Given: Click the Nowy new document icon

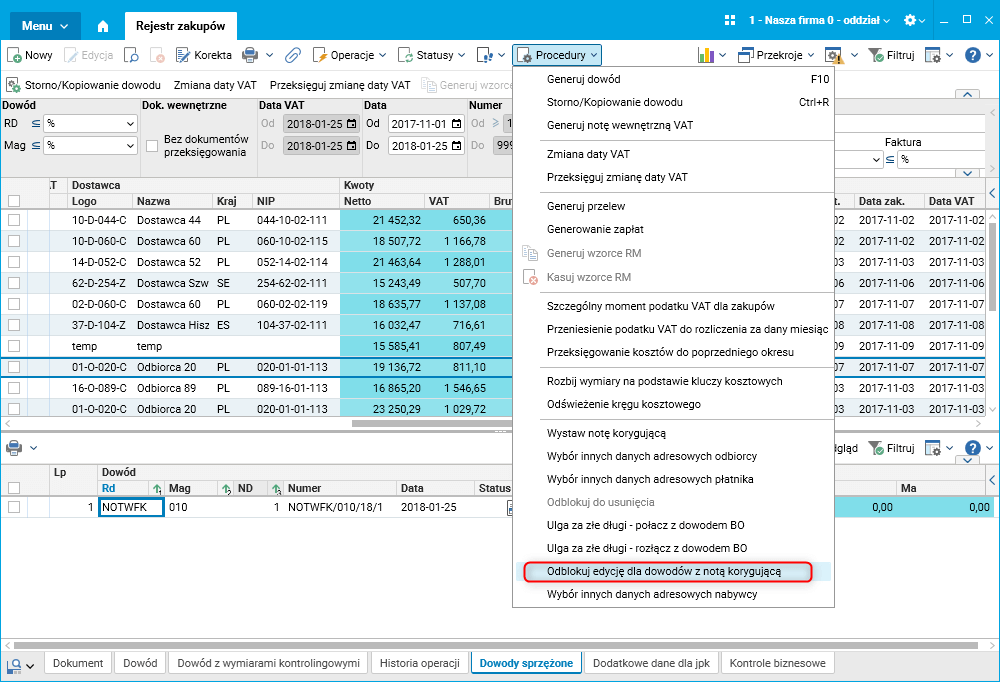Looking at the screenshot, I should click(x=14, y=56).
